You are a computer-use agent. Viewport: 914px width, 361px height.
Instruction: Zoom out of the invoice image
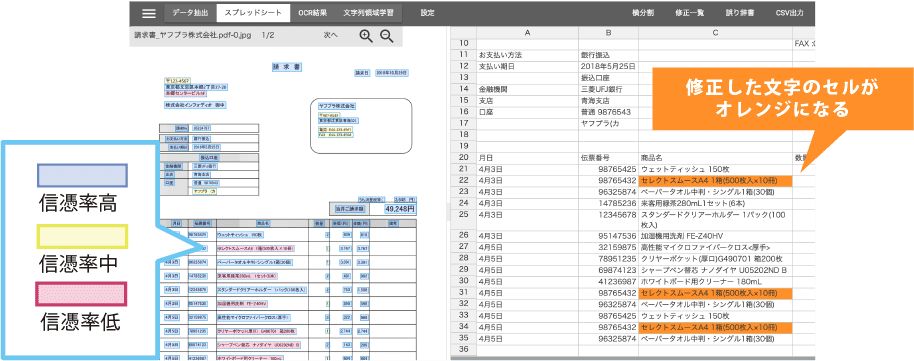tap(387, 36)
